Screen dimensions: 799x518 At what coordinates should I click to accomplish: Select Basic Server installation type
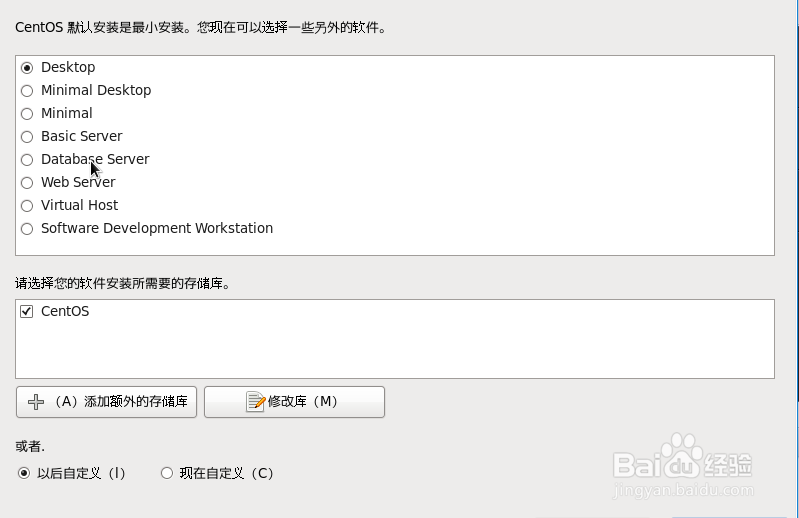[27, 137]
